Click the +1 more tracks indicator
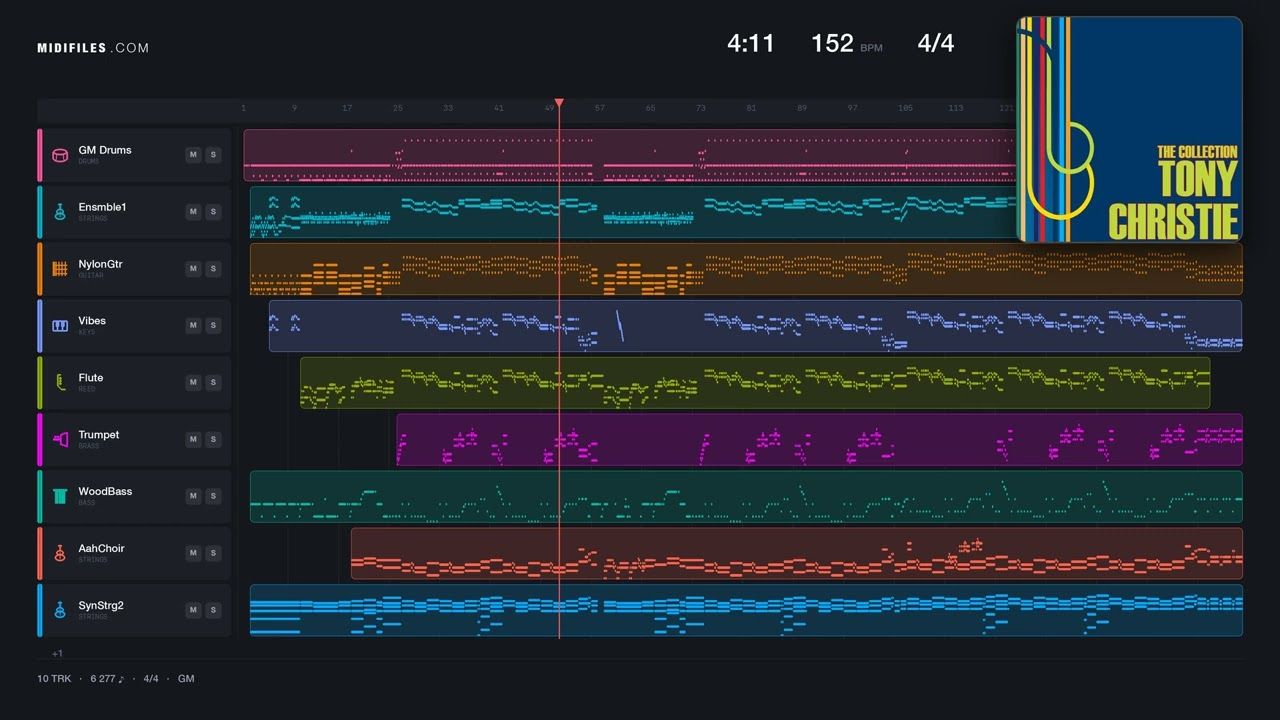 click(x=57, y=653)
